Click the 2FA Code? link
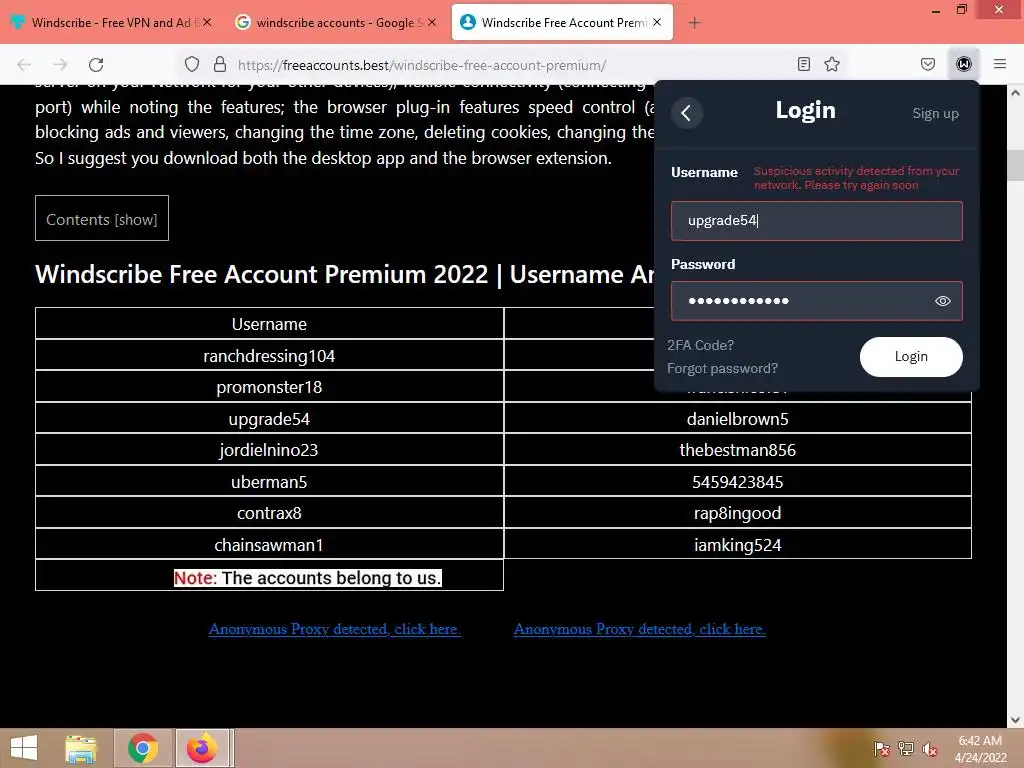 [700, 345]
